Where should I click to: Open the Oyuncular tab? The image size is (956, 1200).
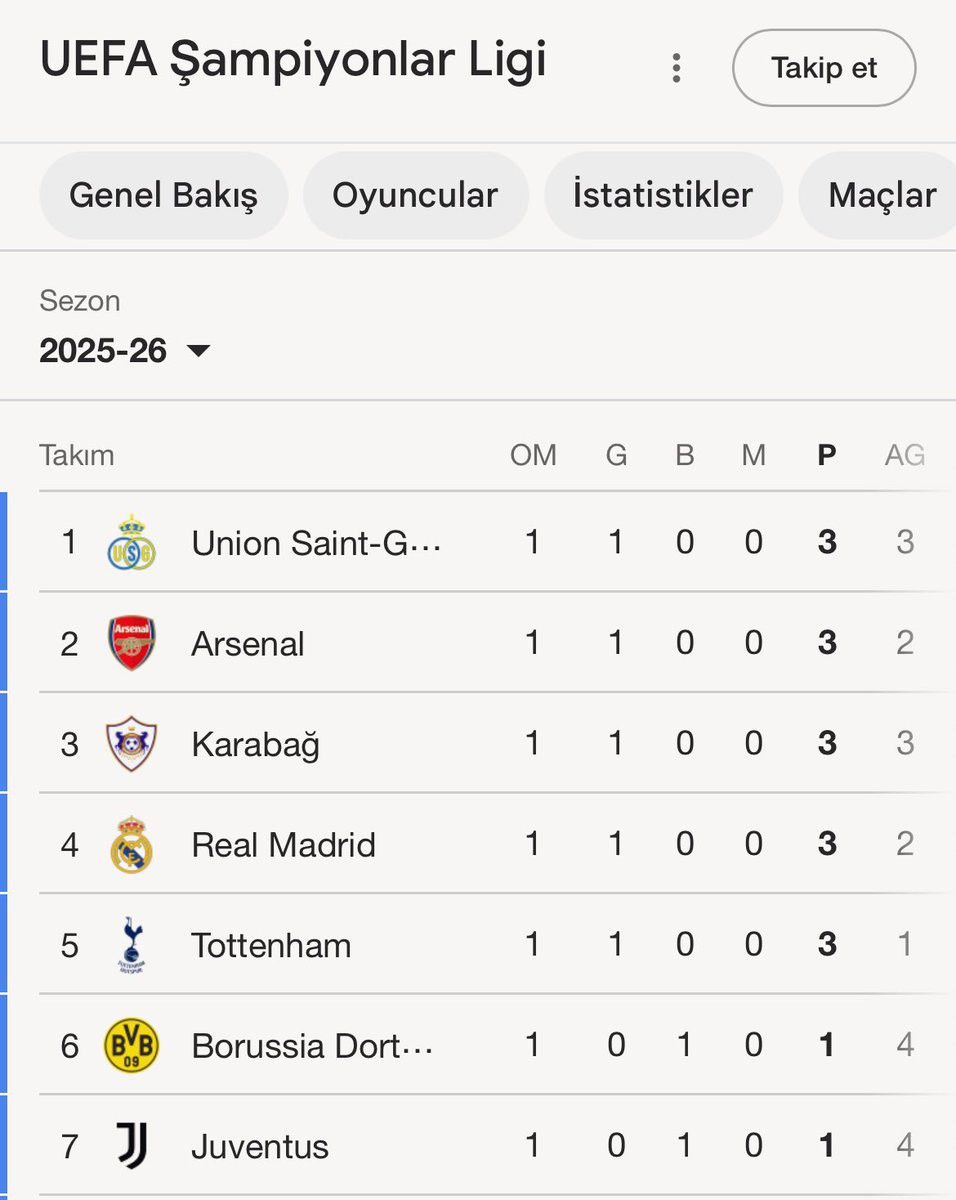[415, 196]
